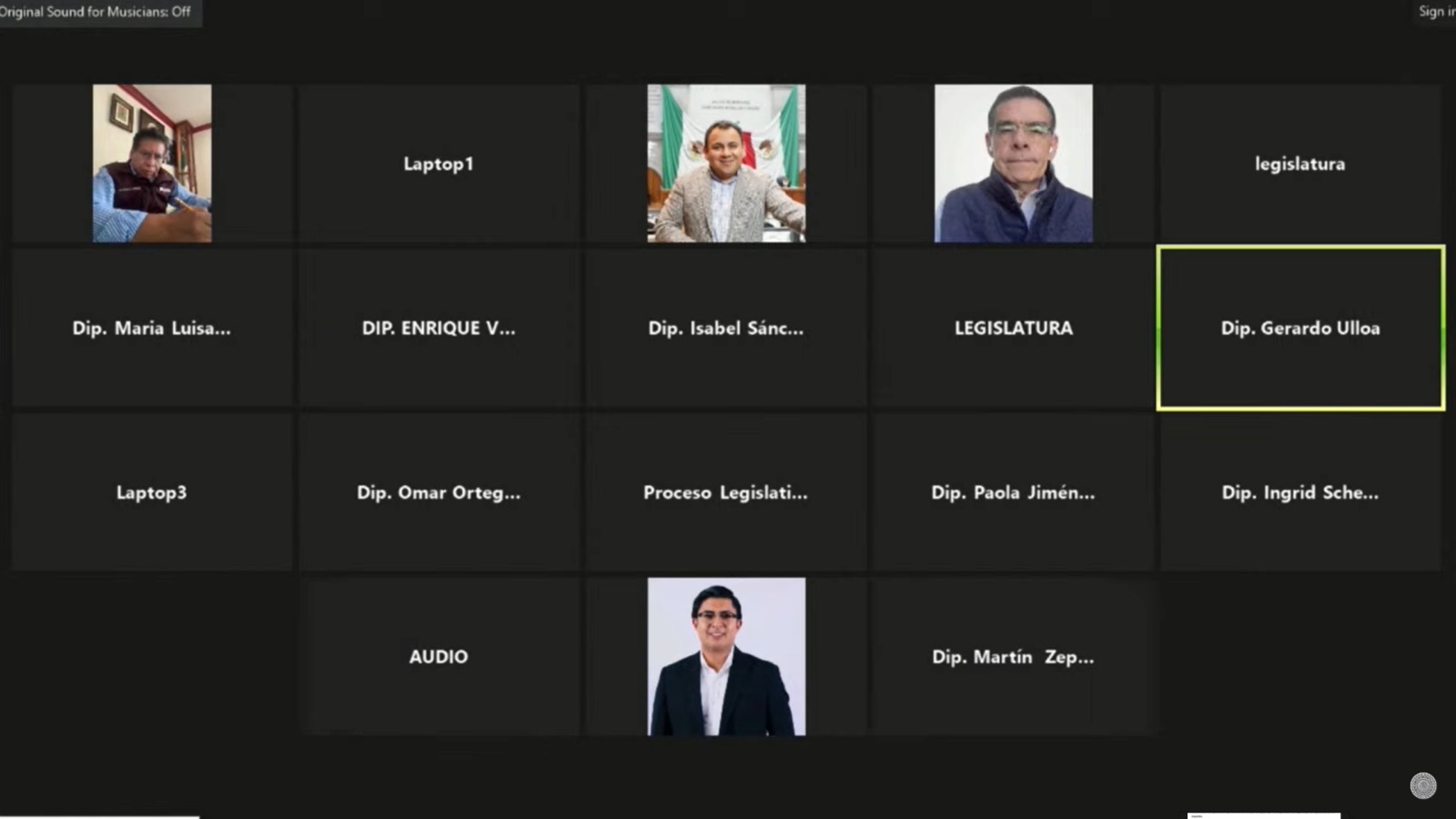Select Dip. Isabel Sánc participant tile
The width and height of the screenshot is (1456, 819).
pyautogui.click(x=726, y=328)
